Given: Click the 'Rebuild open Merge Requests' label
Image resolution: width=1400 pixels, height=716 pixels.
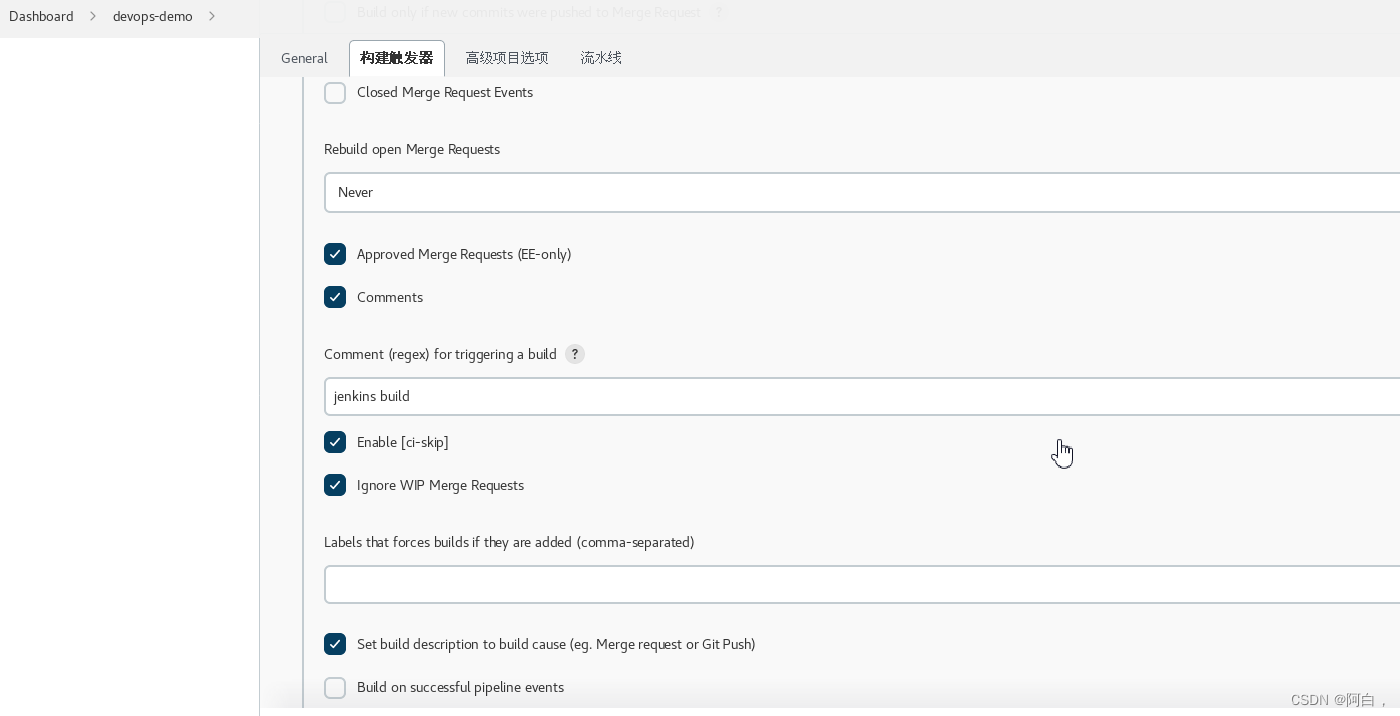Looking at the screenshot, I should [412, 149].
